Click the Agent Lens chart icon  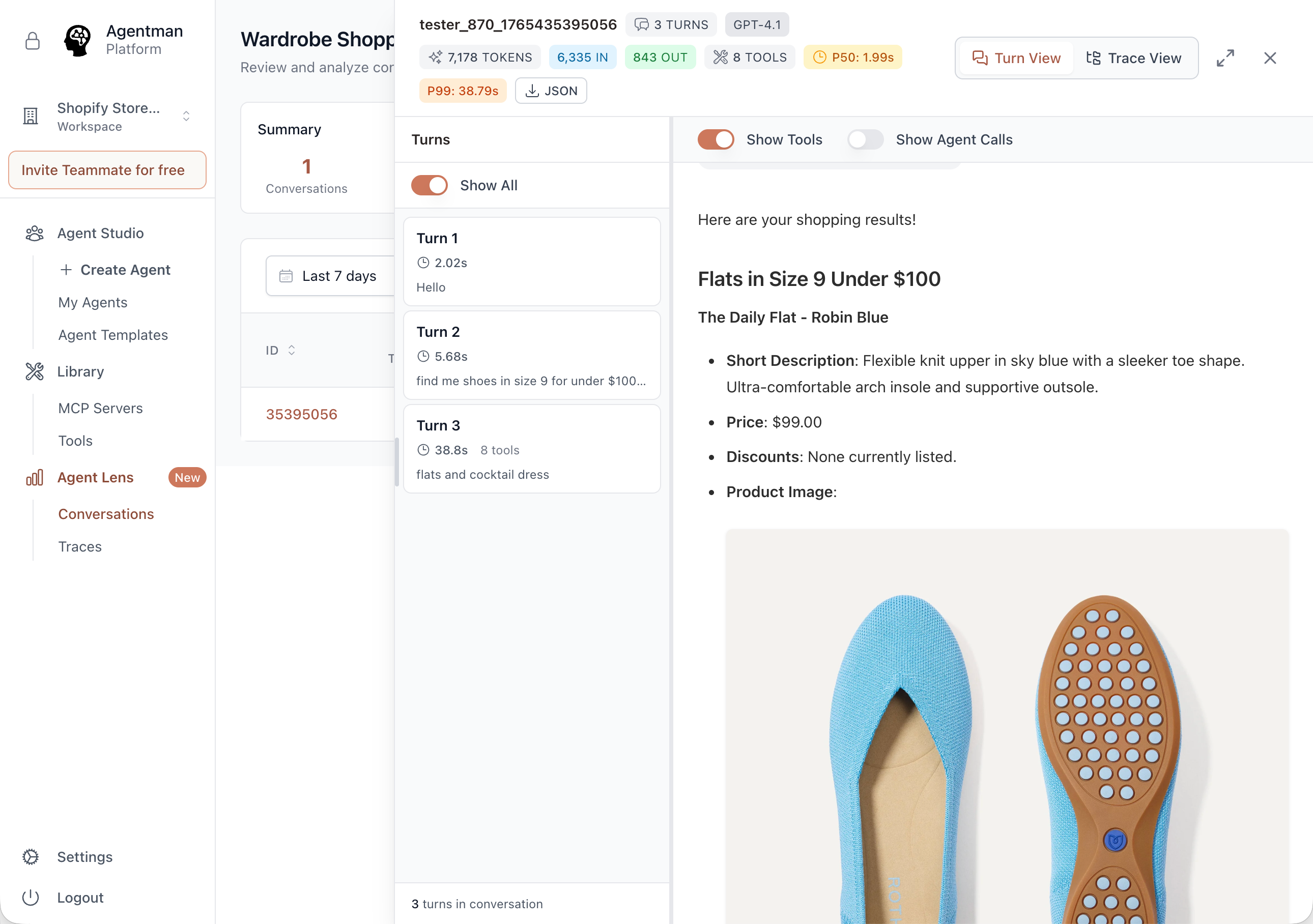point(35,477)
